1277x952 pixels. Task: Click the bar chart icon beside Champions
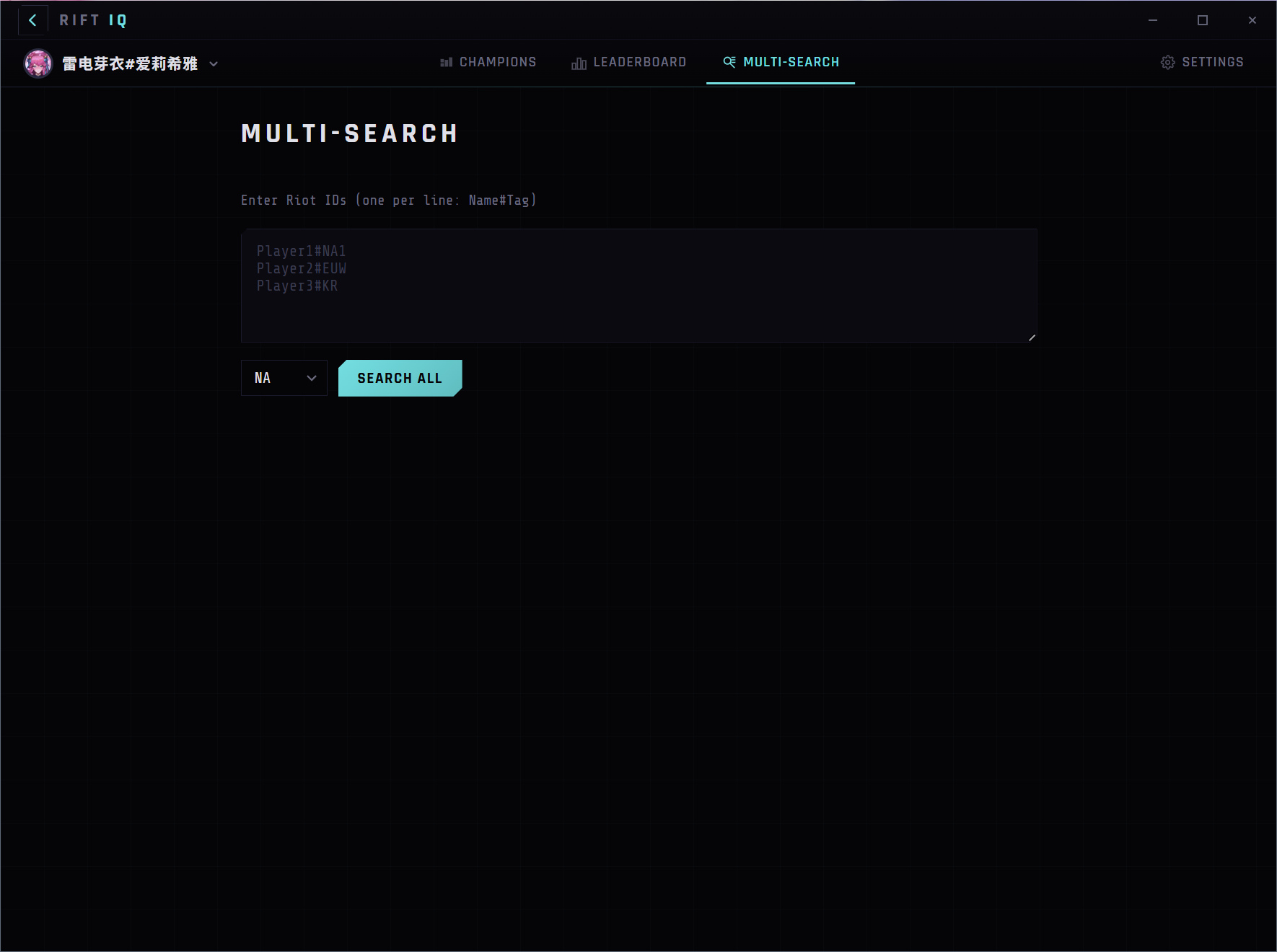click(446, 63)
